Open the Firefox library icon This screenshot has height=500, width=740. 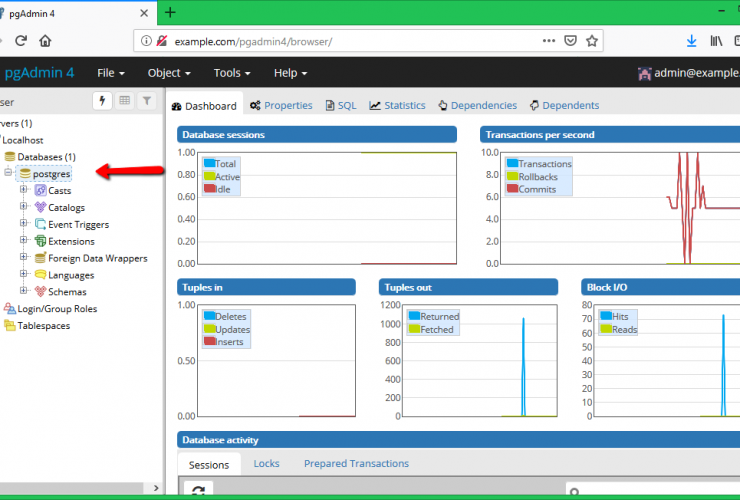pos(717,41)
